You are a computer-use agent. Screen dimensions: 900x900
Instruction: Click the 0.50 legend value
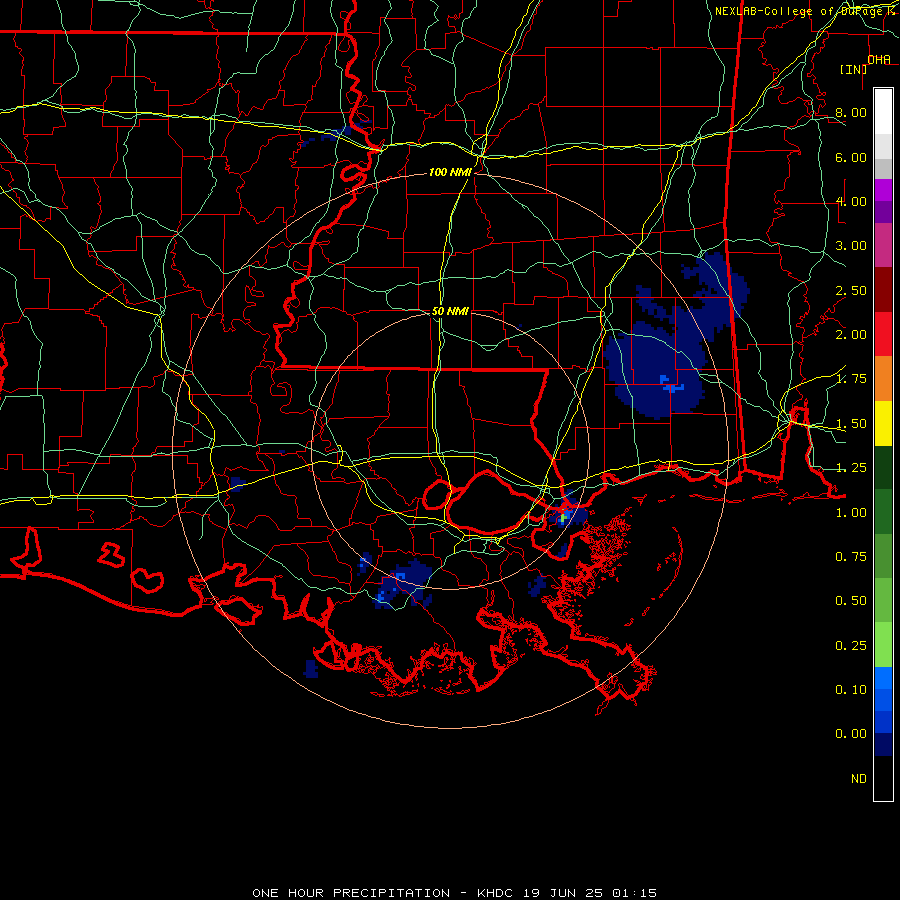click(x=851, y=601)
